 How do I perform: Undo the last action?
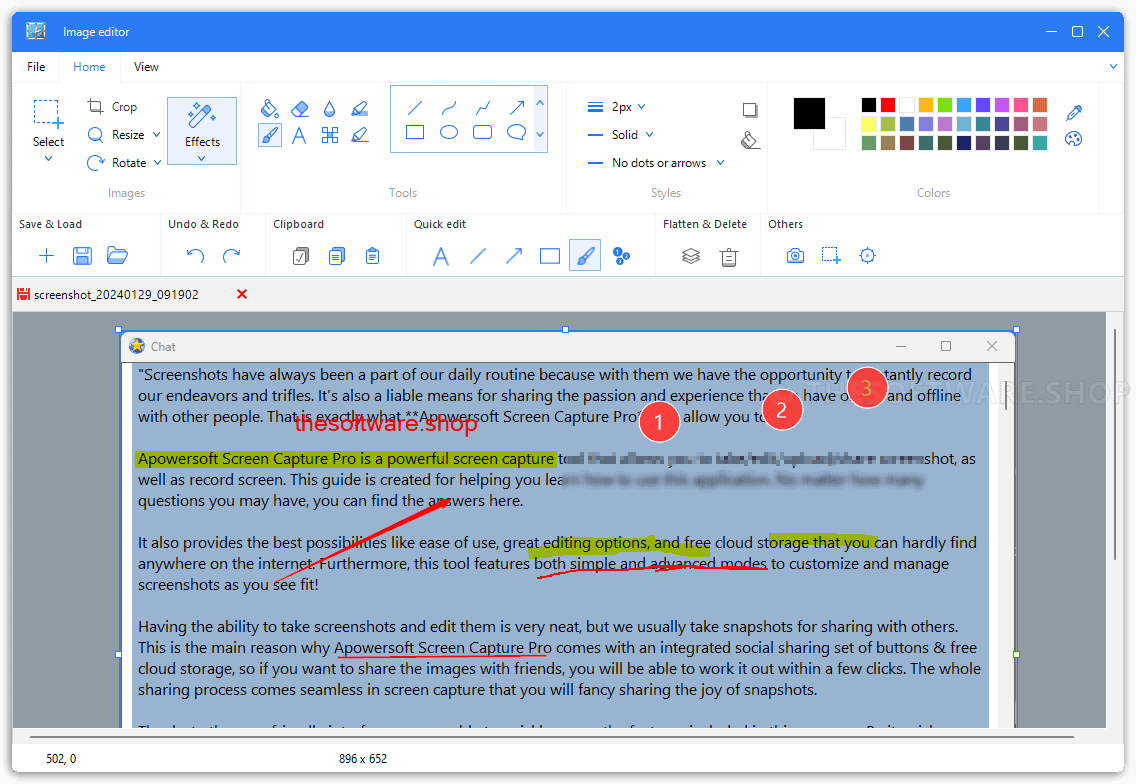point(195,256)
